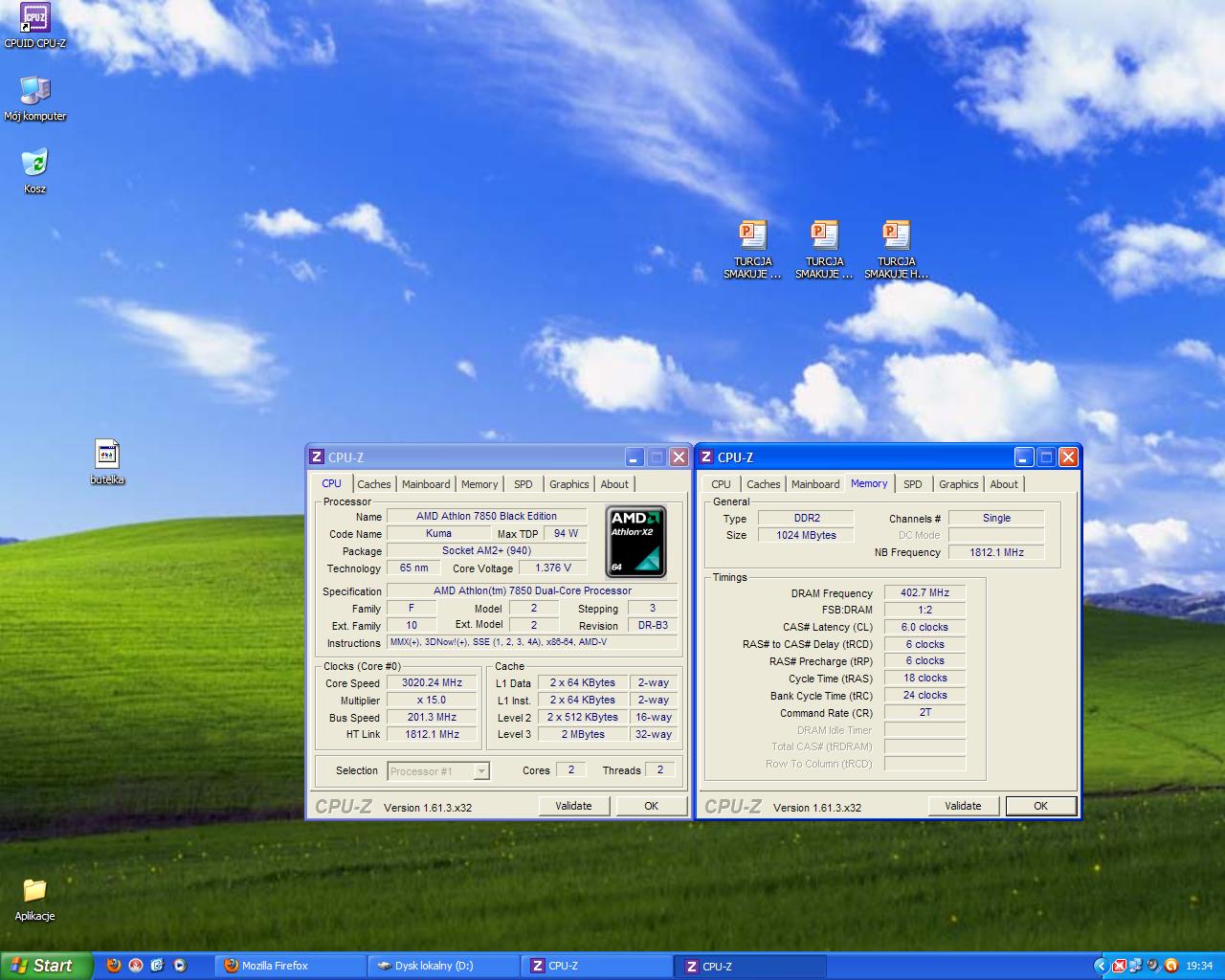Launch Firefox from the quick launch bar
Screen dimensions: 1225x980
pyautogui.click(x=114, y=966)
